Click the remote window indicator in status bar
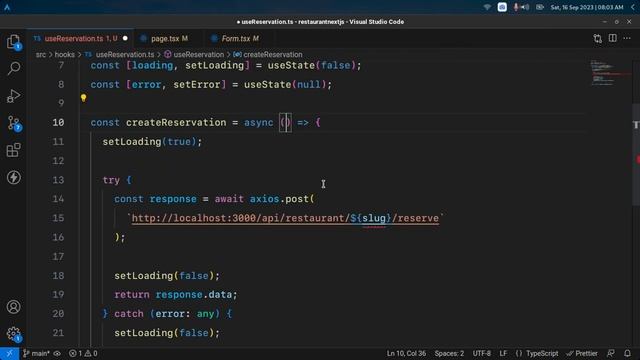The width and height of the screenshot is (640, 360). 9,353
